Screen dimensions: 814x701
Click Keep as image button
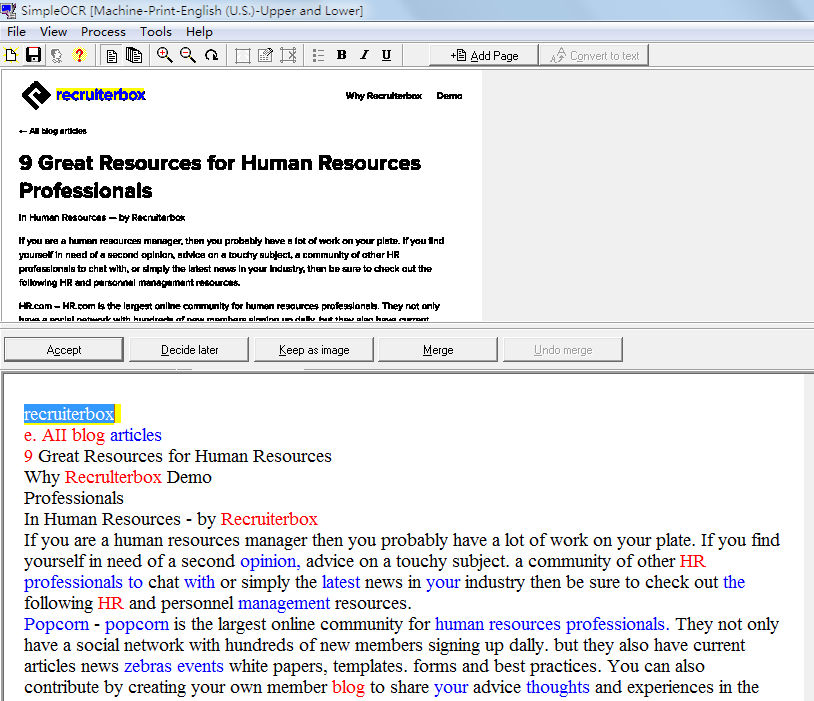click(314, 349)
